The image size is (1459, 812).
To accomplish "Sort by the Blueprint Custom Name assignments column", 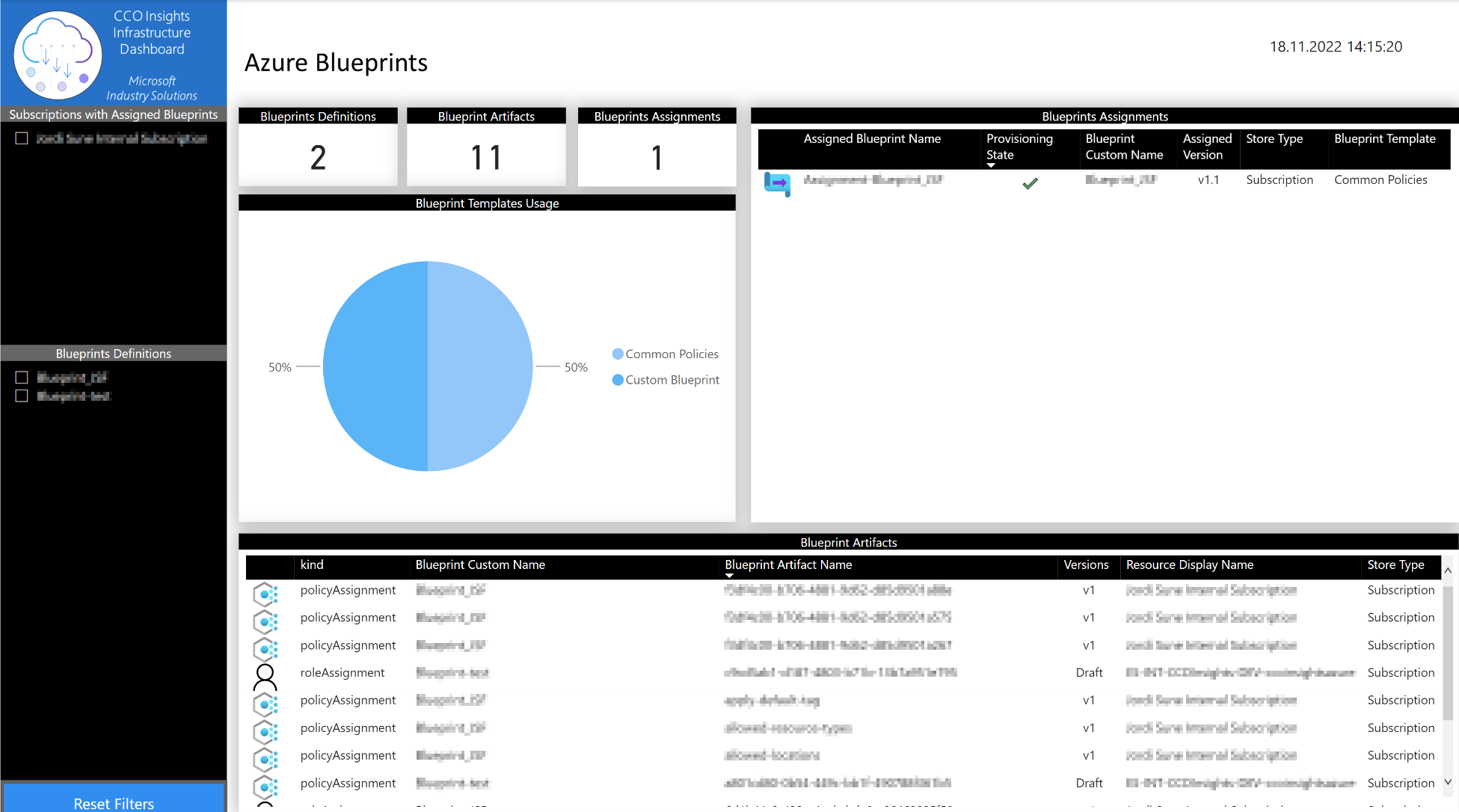I will pyautogui.click(x=1124, y=147).
